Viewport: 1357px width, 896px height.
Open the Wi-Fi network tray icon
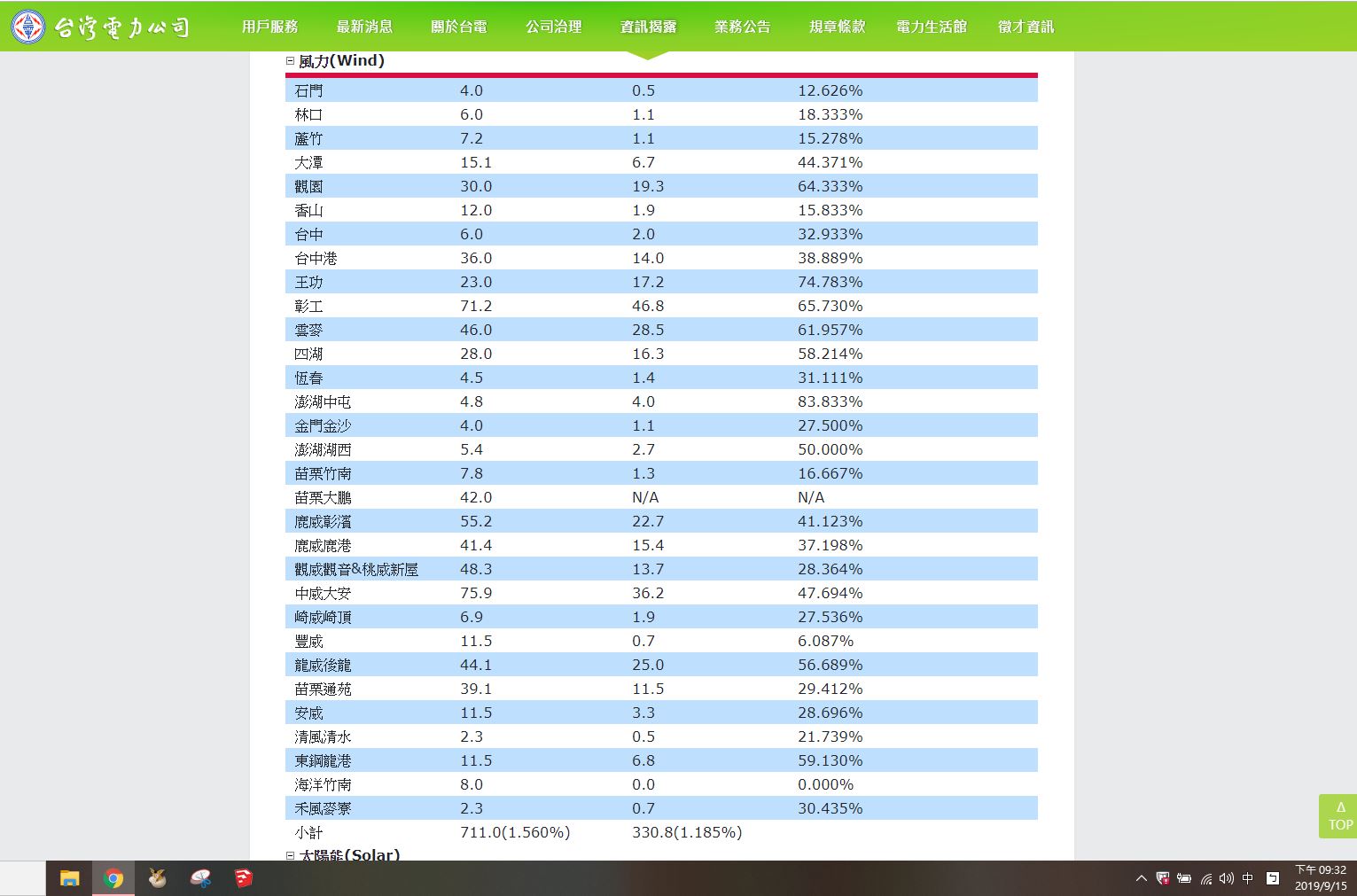[x=1206, y=878]
